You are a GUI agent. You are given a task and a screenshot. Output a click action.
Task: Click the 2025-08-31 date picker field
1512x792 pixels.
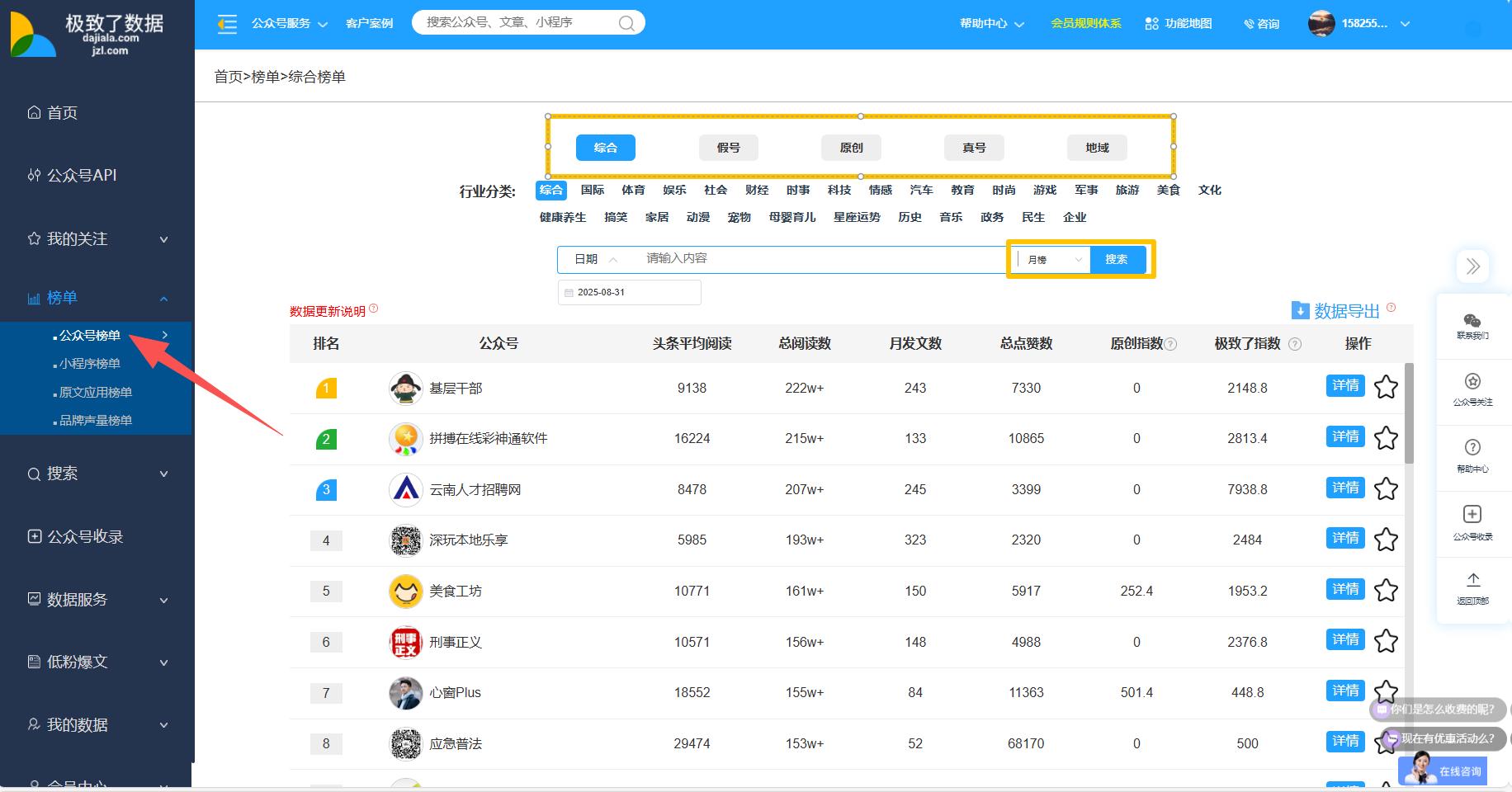click(x=630, y=292)
